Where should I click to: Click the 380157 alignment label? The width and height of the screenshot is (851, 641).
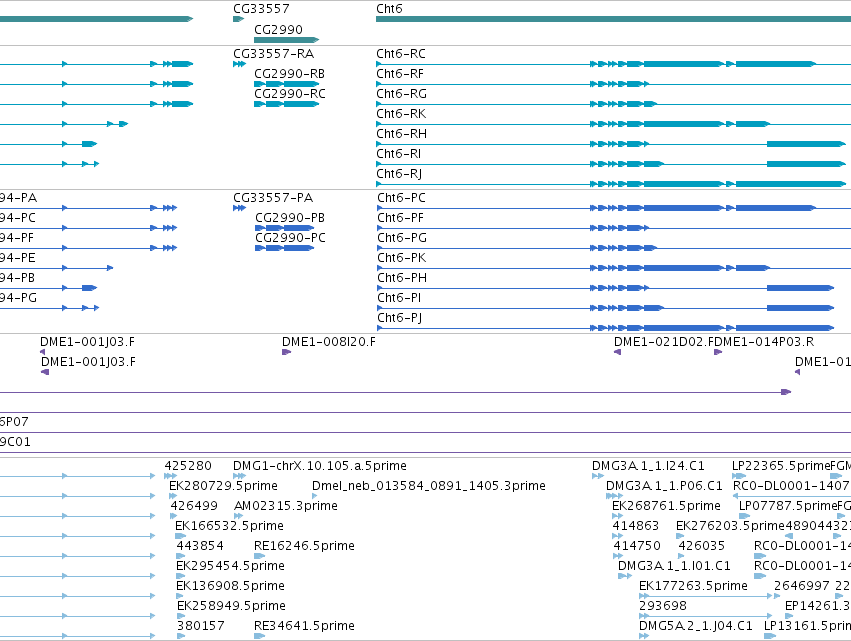pyautogui.click(x=200, y=626)
